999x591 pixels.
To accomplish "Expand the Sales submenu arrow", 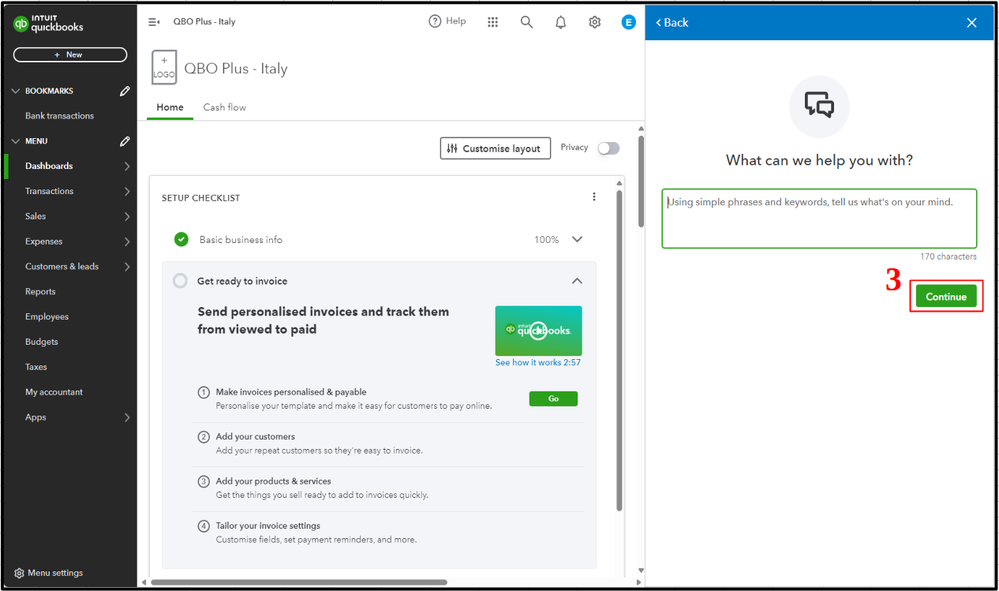I will coord(127,216).
